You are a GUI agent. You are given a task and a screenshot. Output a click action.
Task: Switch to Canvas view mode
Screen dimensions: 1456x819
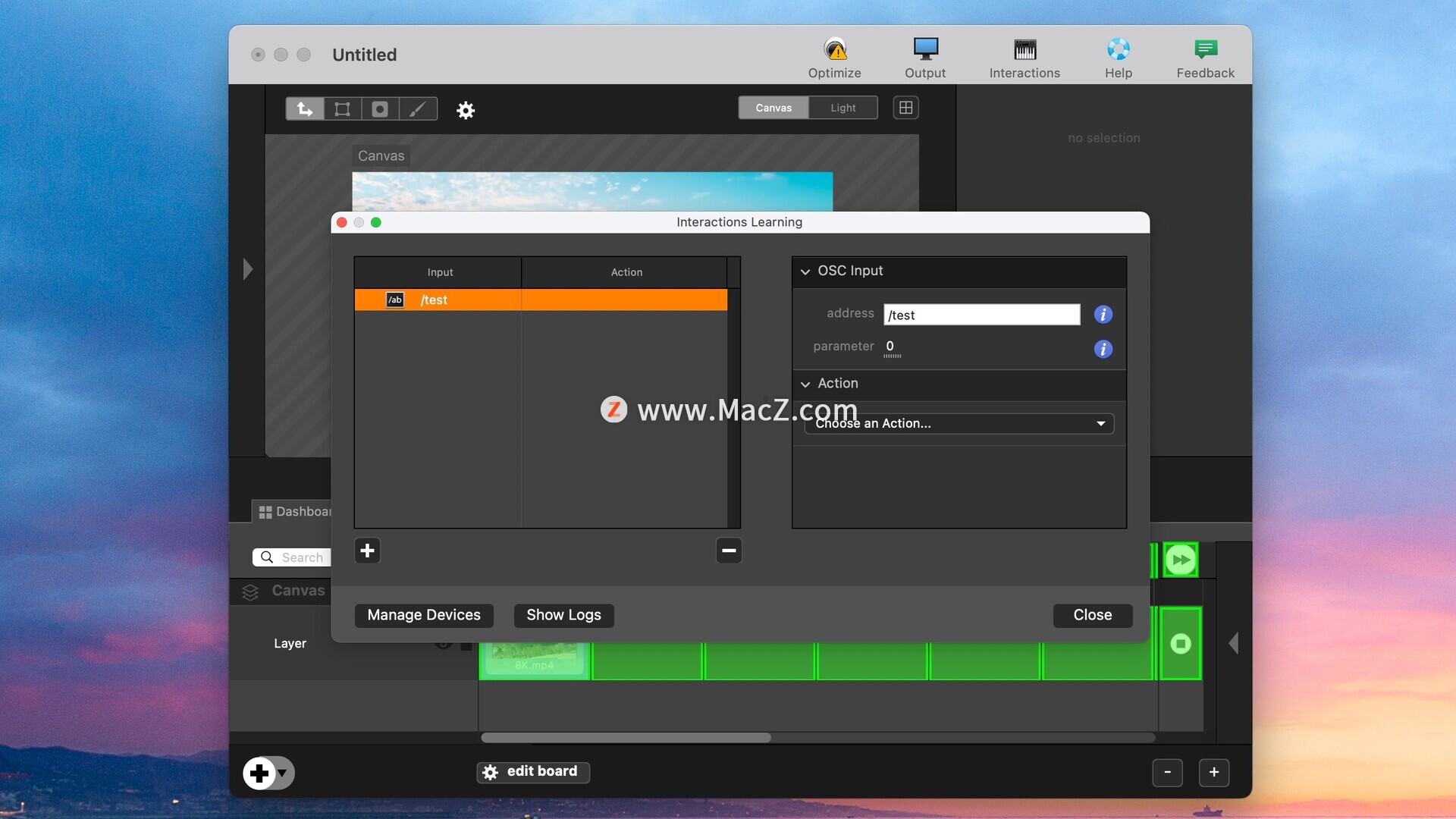coord(773,108)
